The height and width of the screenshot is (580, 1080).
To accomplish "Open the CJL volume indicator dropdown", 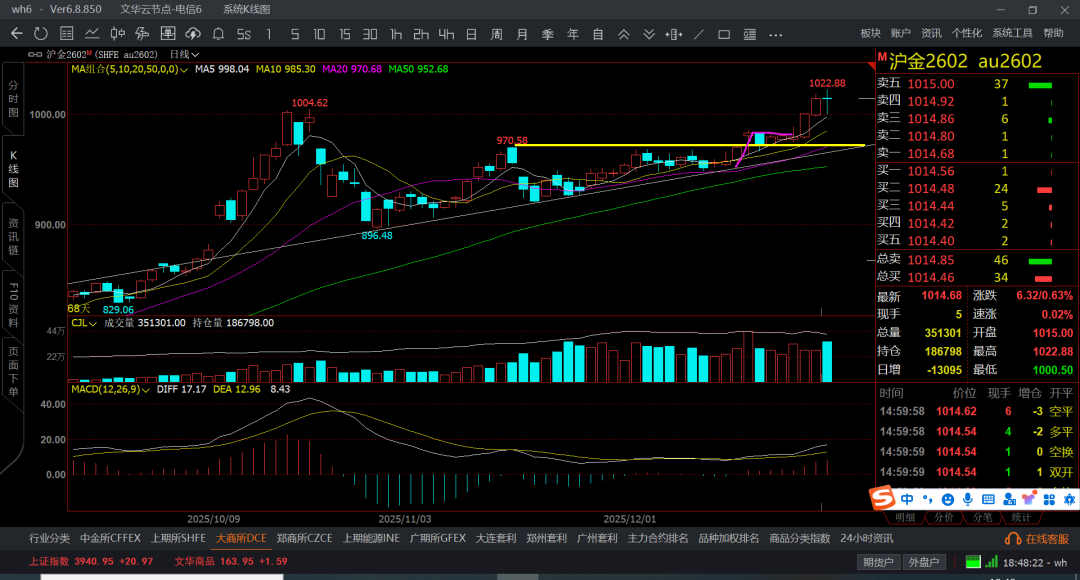I will point(86,323).
